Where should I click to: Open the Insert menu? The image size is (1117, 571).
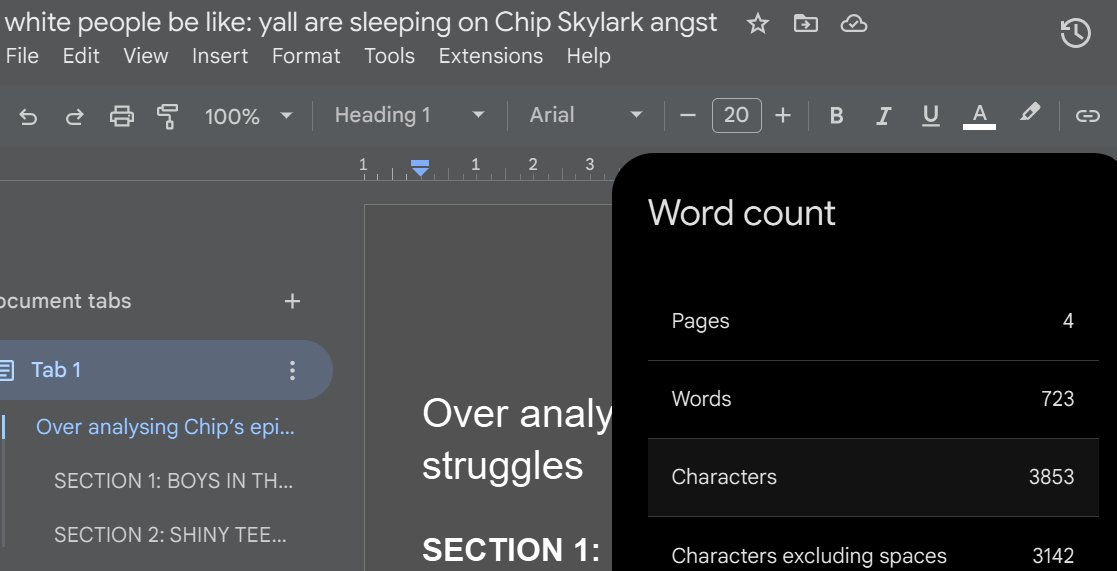(x=220, y=56)
